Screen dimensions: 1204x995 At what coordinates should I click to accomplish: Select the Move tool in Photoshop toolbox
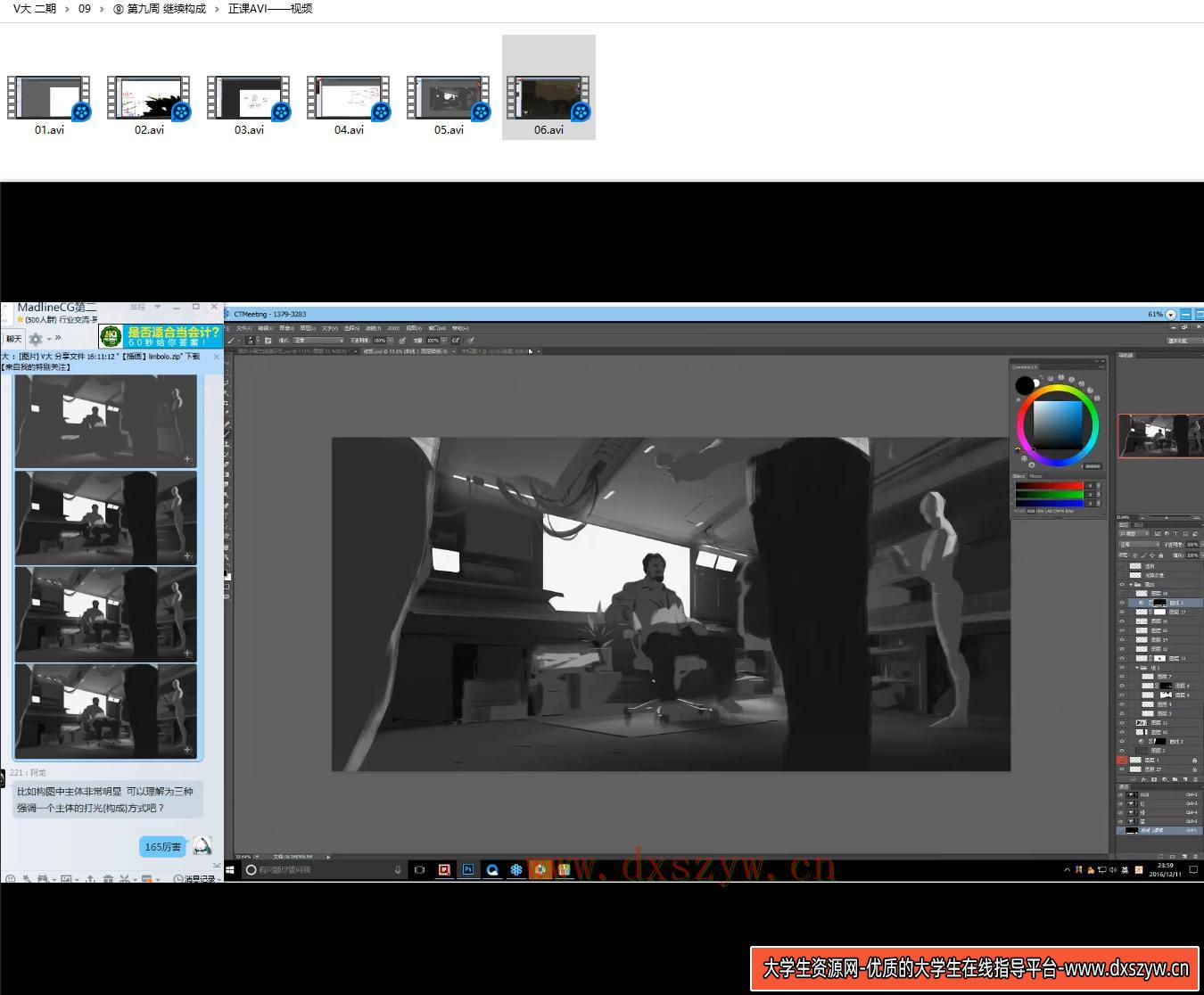tap(227, 364)
